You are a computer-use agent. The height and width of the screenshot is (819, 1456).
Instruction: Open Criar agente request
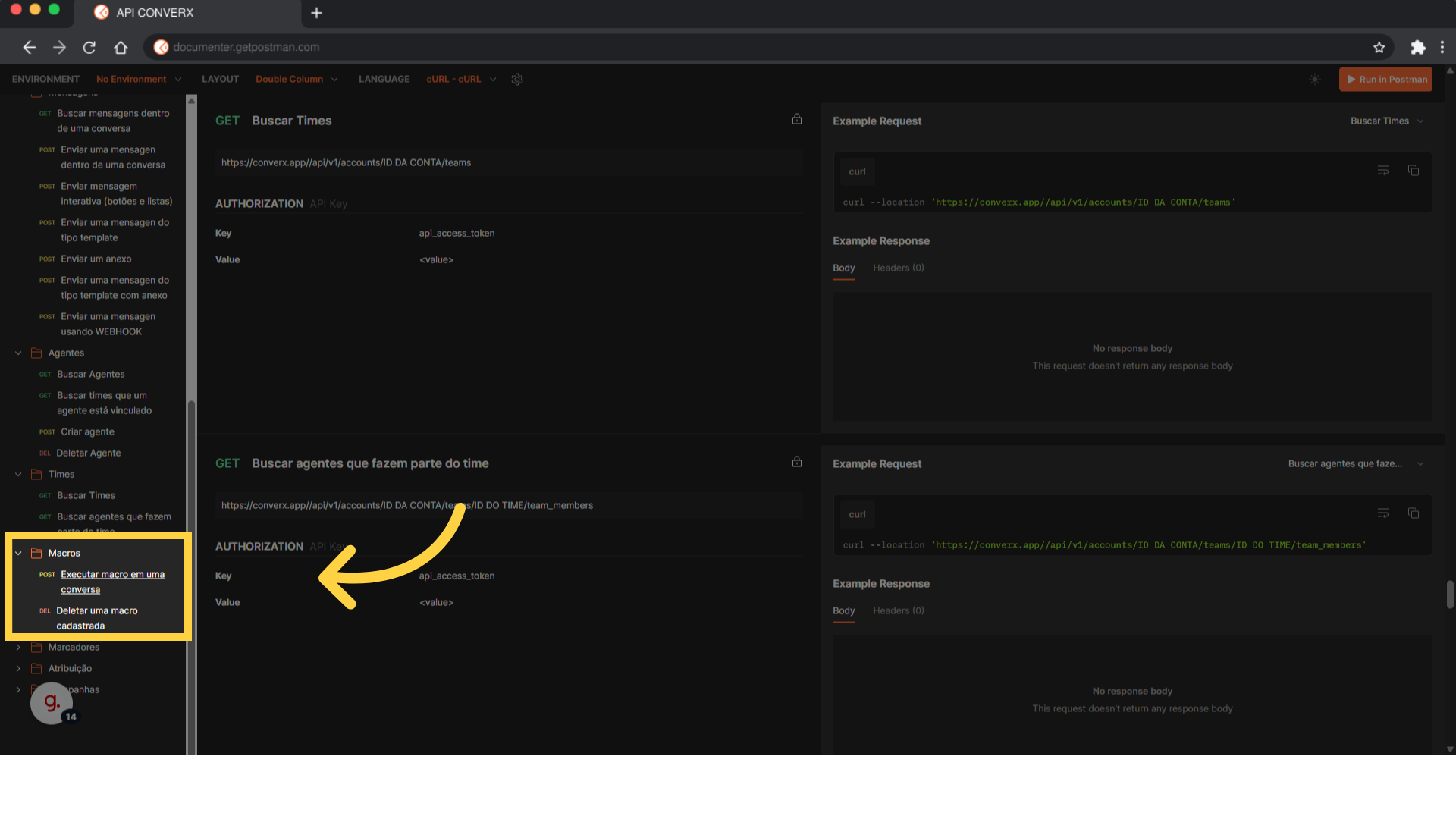(87, 431)
